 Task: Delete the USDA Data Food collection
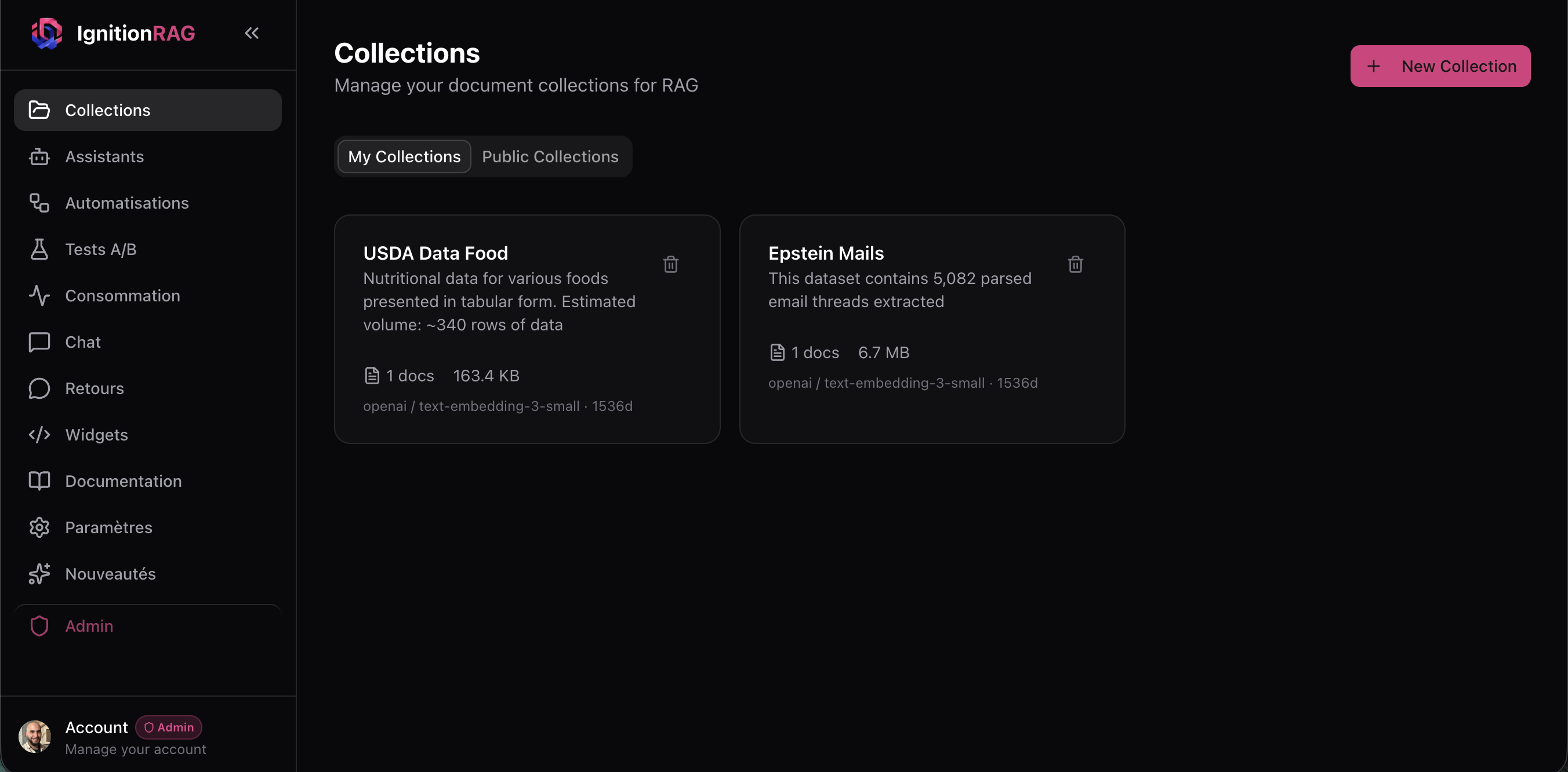pos(670,264)
